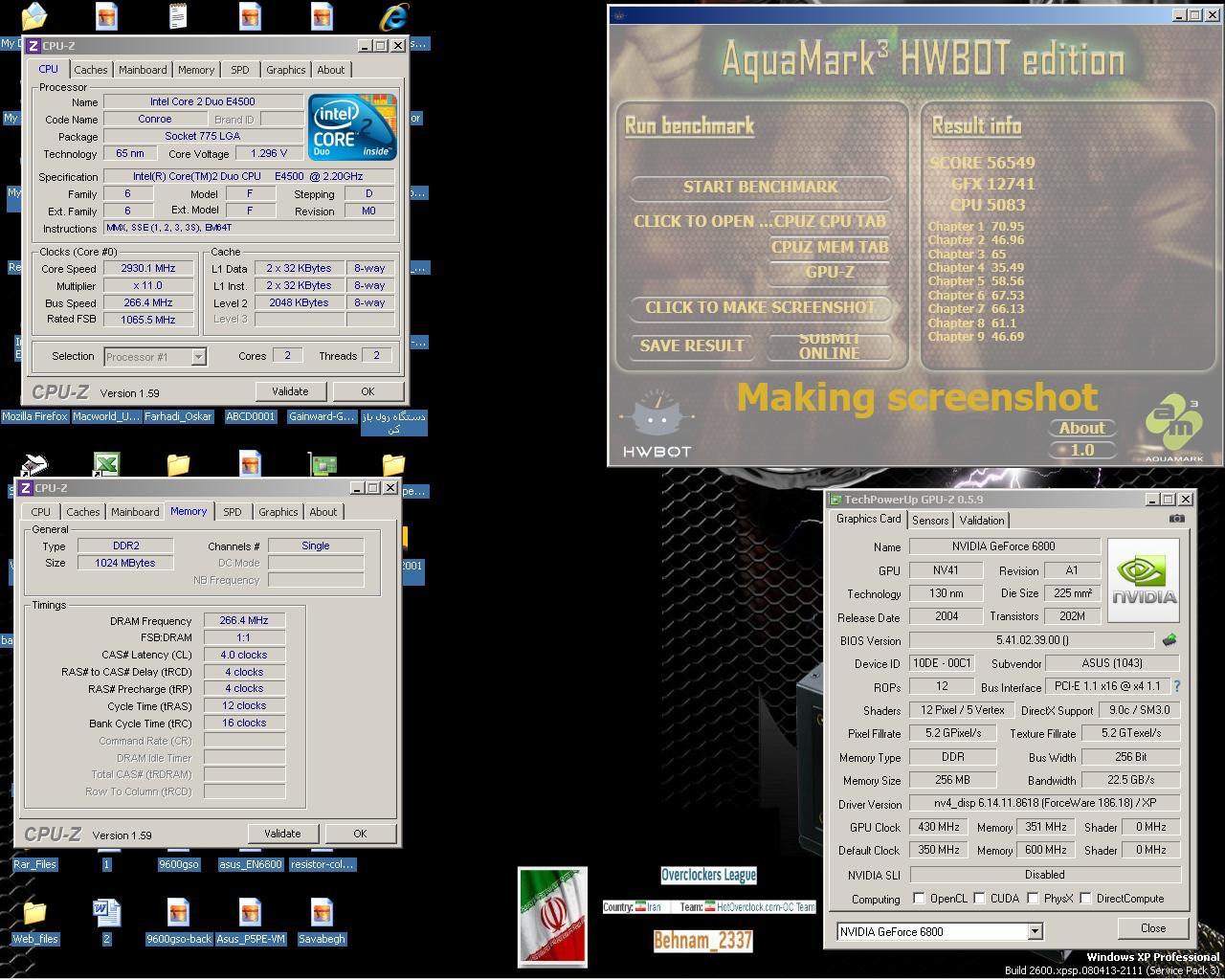Screen dimensions: 1225x980
Task: Click the Overclockers League banner
Action: tap(708, 875)
